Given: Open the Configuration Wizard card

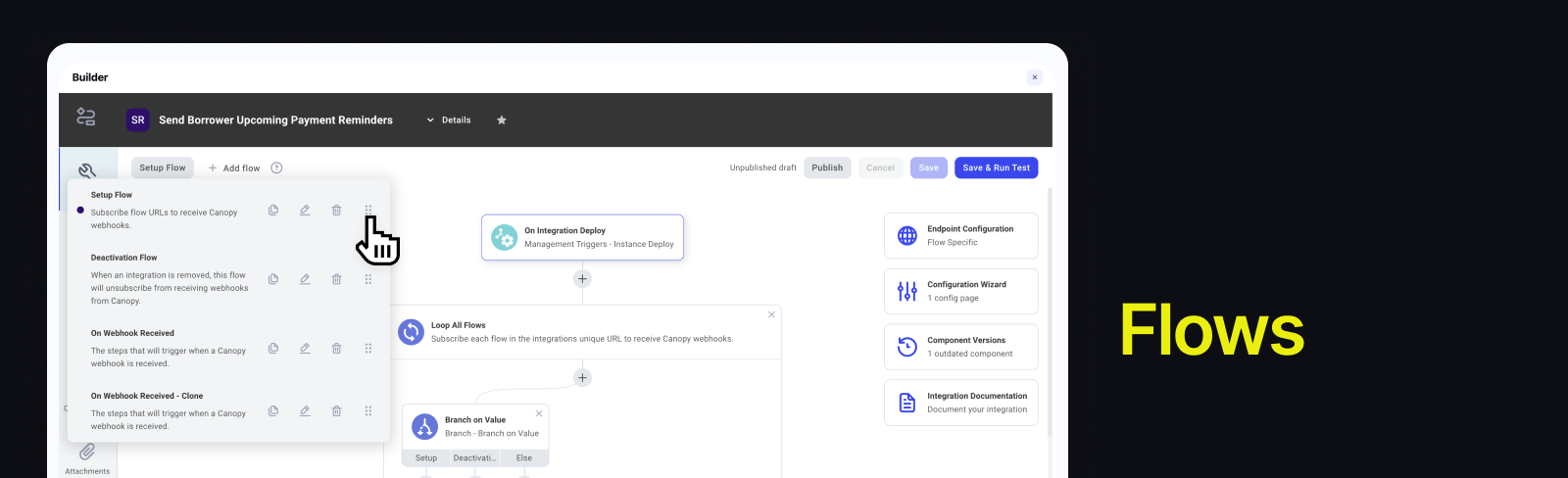Looking at the screenshot, I should point(960,291).
